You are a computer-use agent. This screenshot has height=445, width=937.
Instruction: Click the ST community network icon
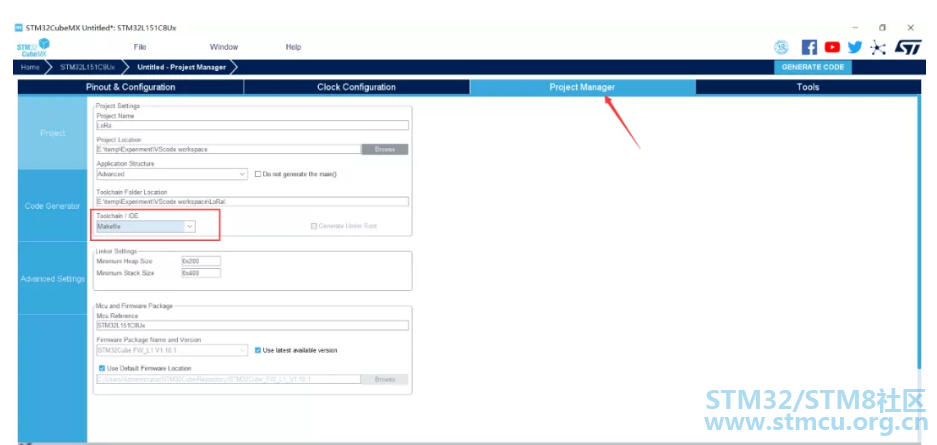tap(877, 47)
